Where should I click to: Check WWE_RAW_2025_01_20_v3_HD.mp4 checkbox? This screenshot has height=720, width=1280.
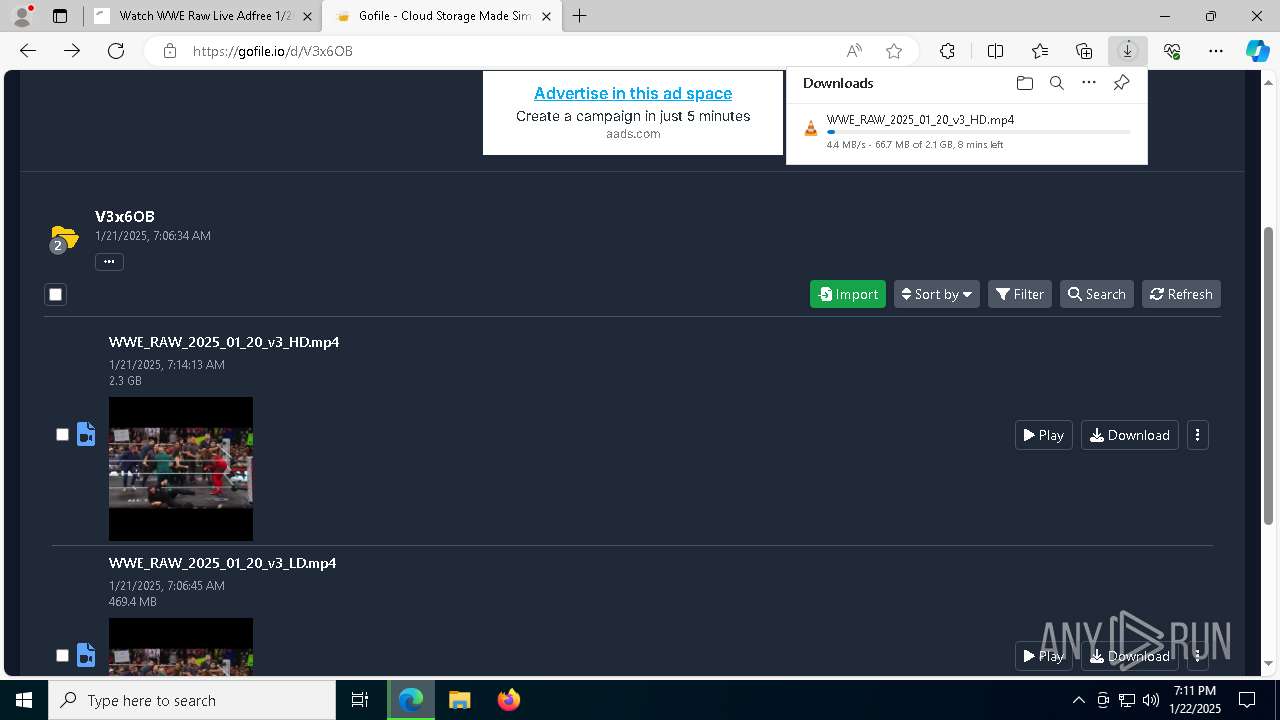tap(62, 434)
